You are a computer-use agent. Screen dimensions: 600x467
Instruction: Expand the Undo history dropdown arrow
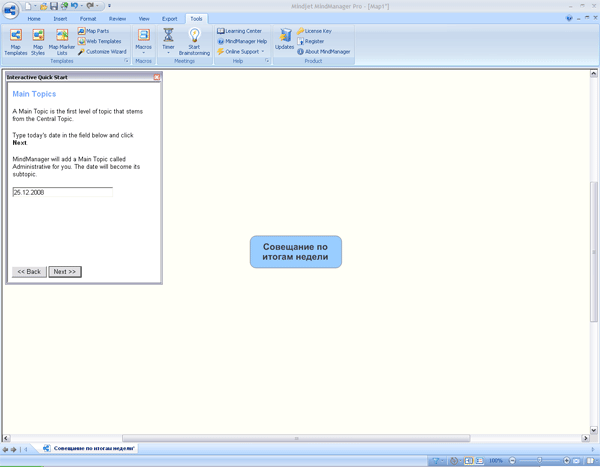tap(82, 6)
